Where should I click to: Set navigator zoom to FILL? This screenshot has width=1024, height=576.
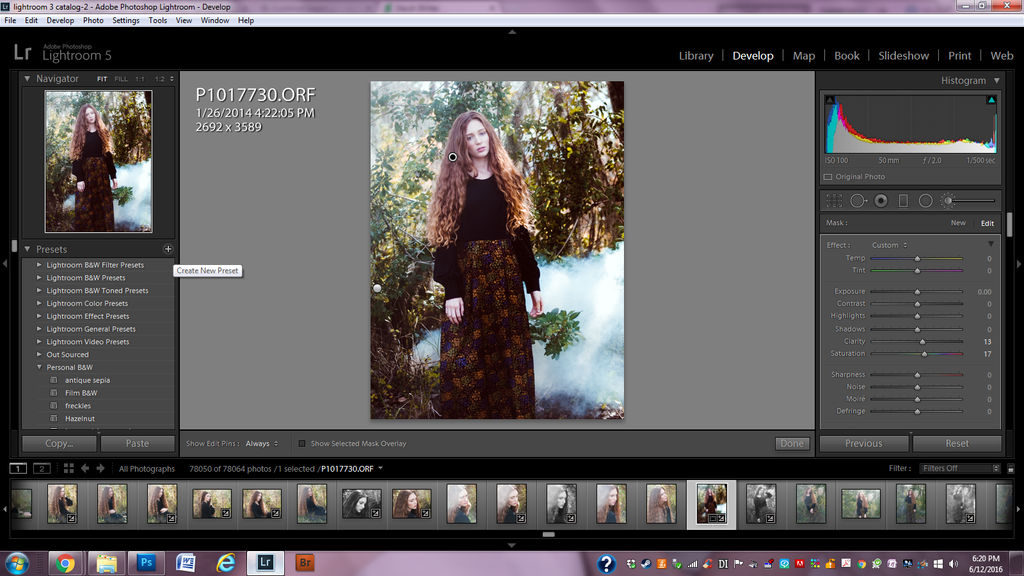[121, 79]
